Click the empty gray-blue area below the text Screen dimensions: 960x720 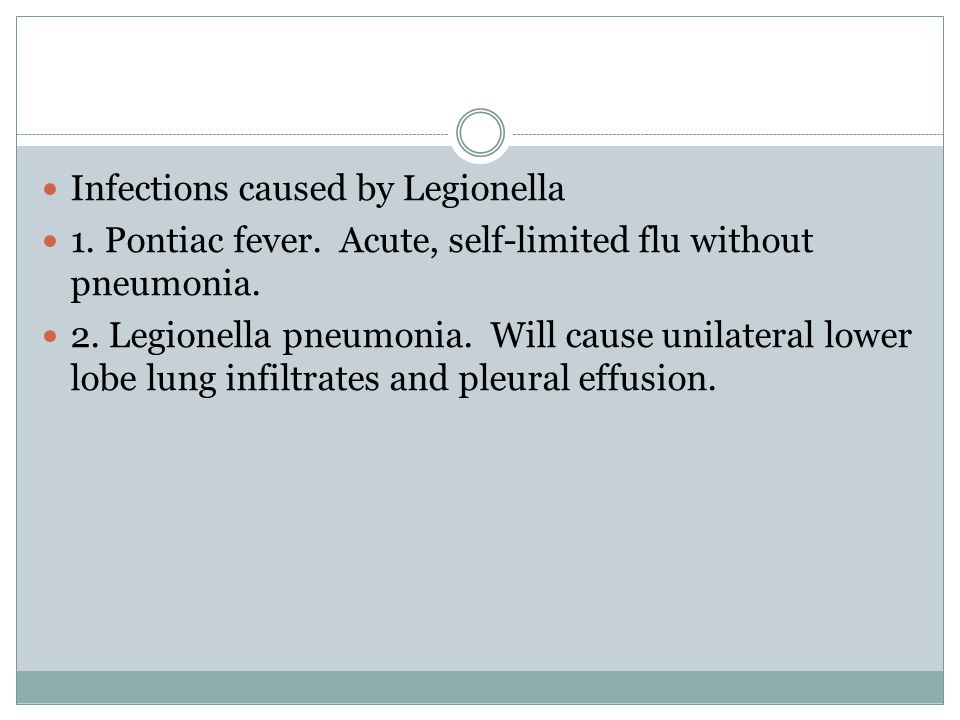point(480,533)
